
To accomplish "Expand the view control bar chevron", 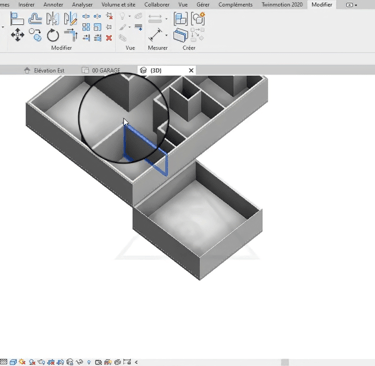I will (136, 362).
